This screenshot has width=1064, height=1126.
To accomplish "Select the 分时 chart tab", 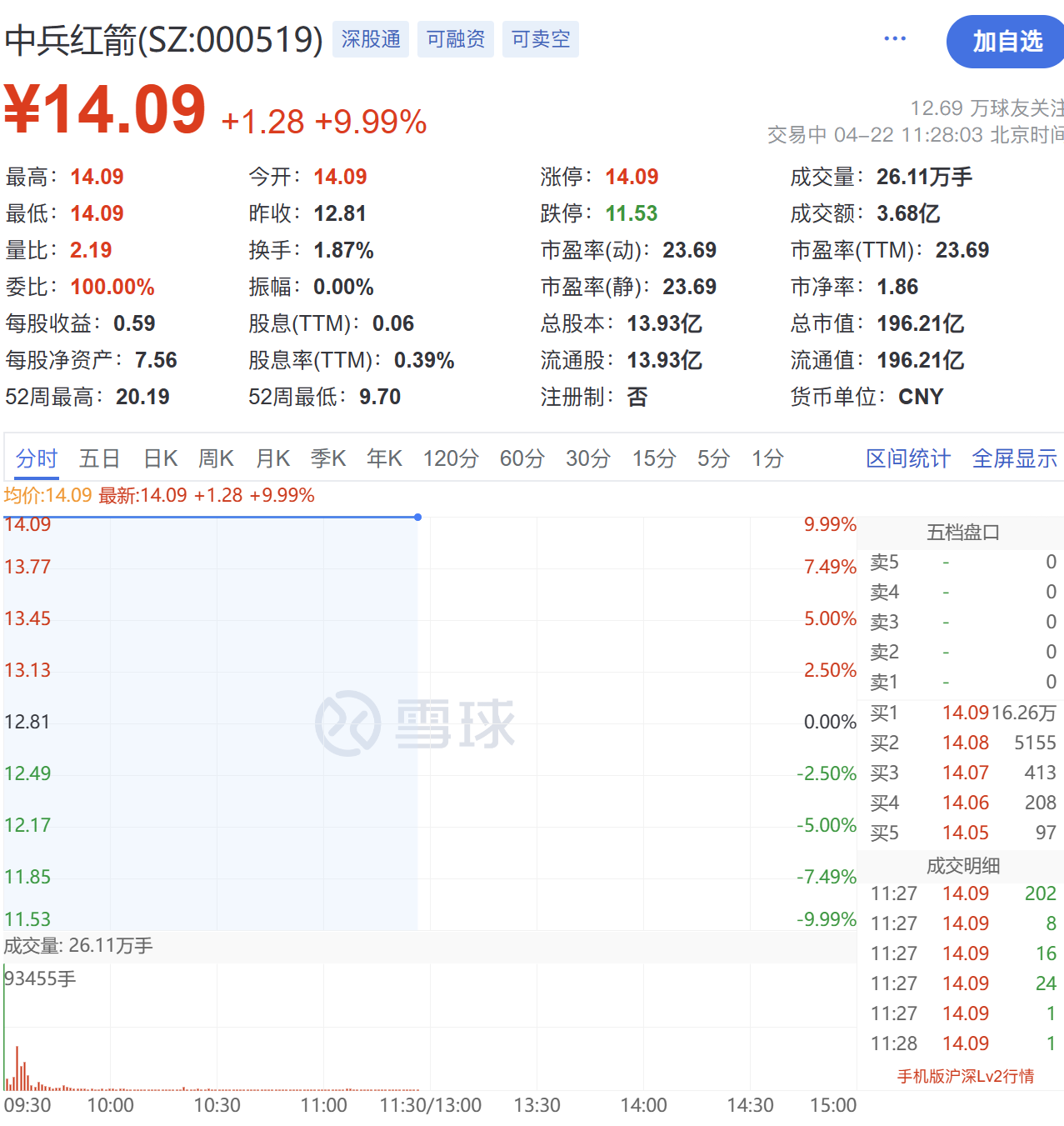I will (37, 458).
